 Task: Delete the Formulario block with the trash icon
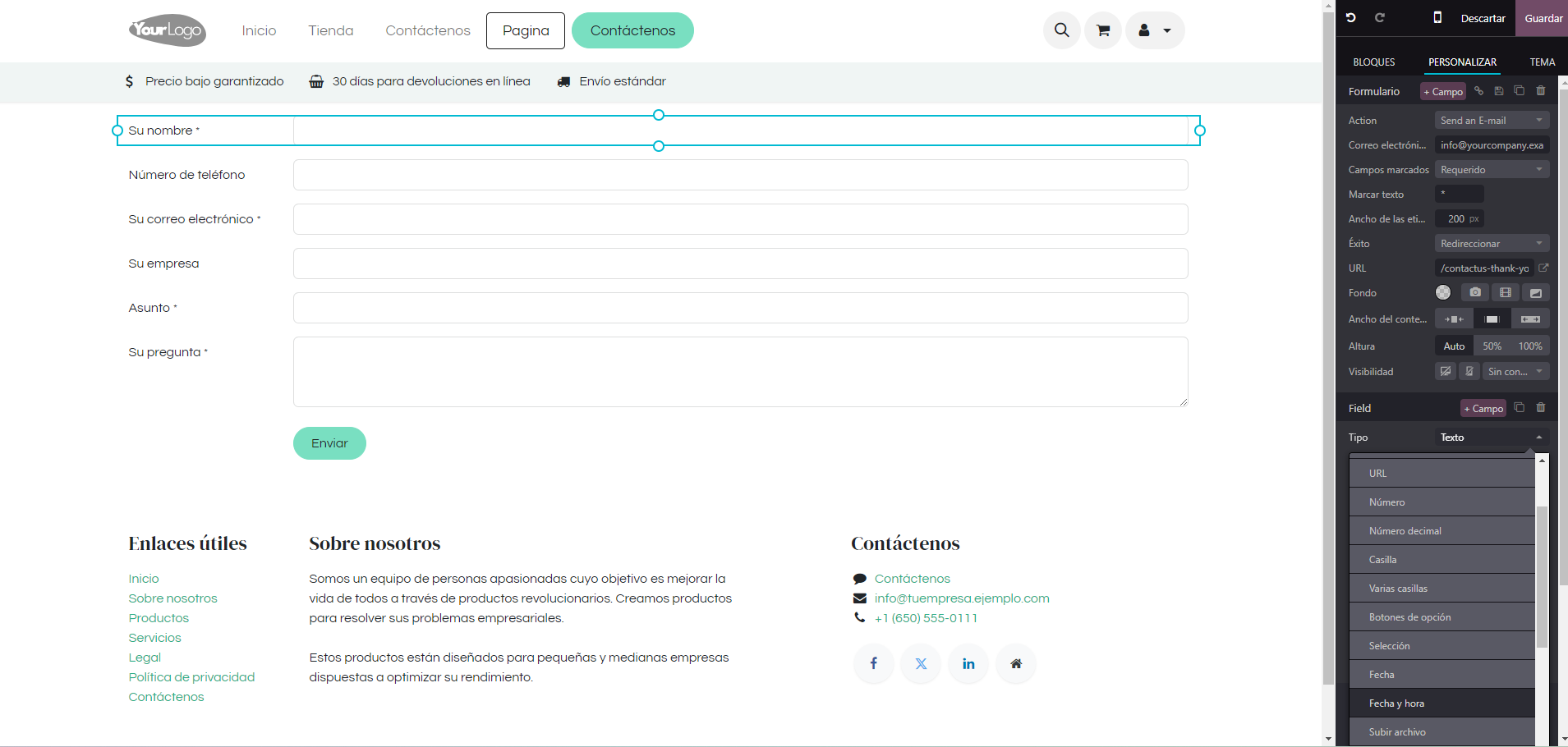(x=1541, y=91)
